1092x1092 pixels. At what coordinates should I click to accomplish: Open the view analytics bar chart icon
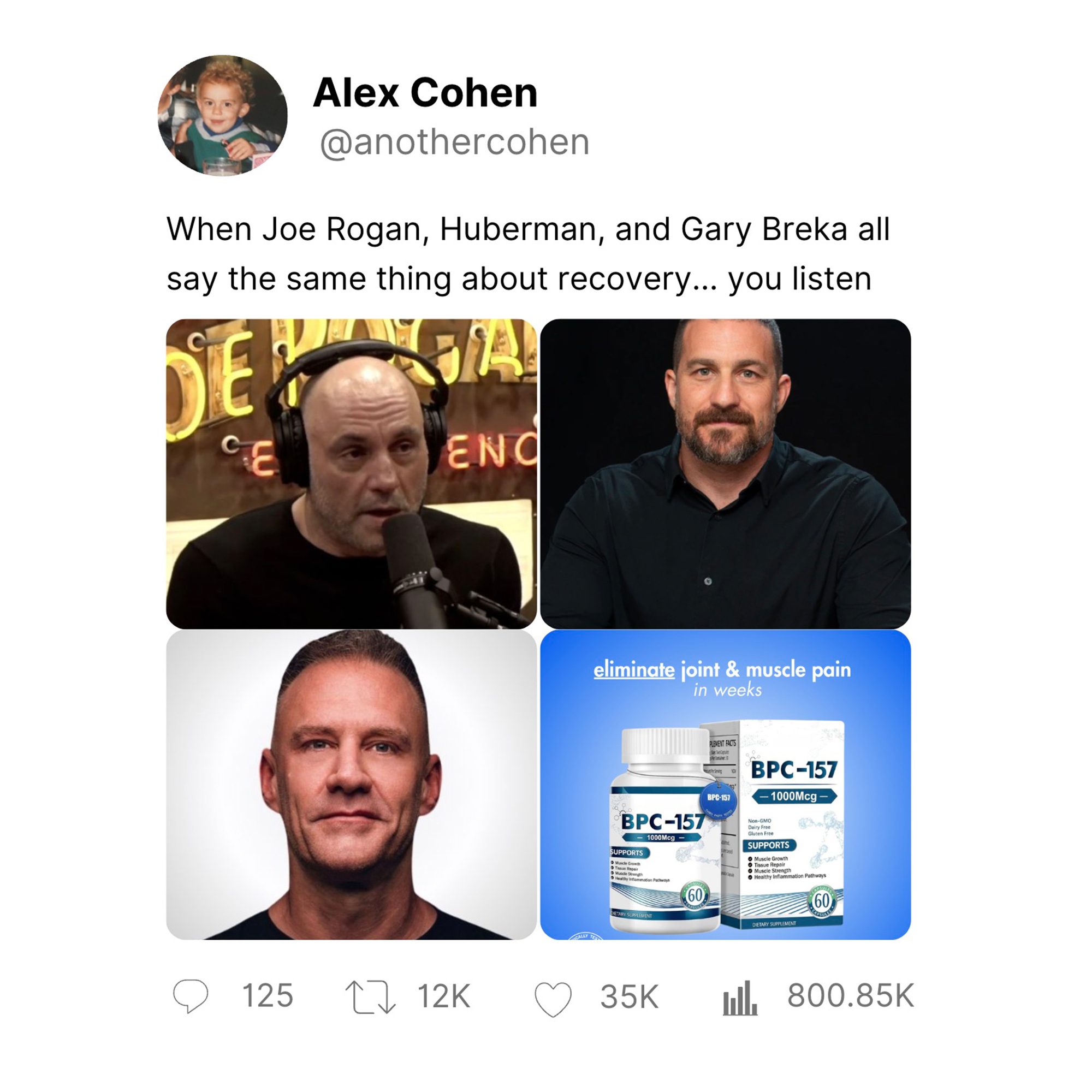click(739, 998)
